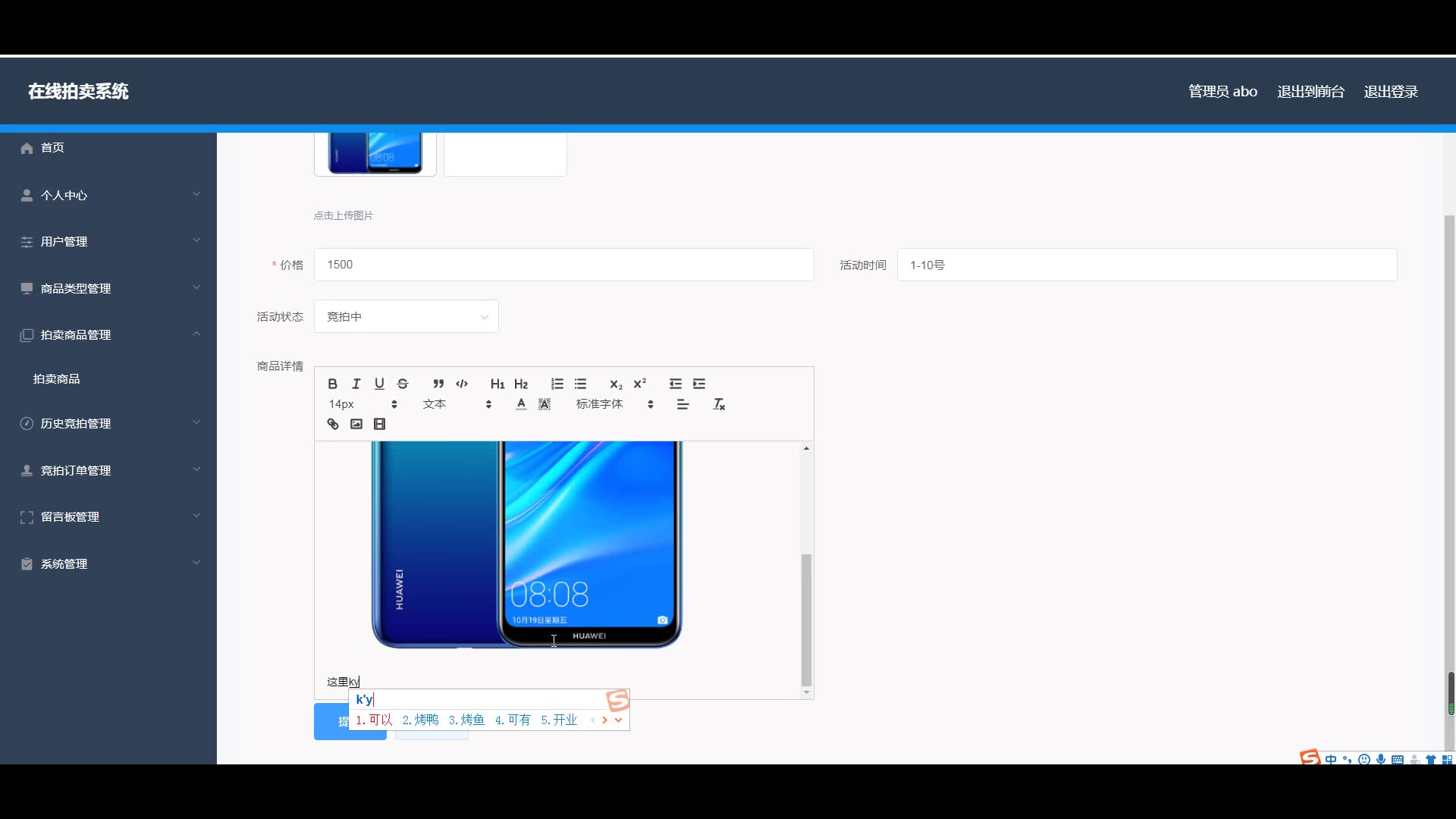This screenshot has height=819, width=1456.
Task: Select IME candidate 3 烤鱼
Action: (466, 720)
